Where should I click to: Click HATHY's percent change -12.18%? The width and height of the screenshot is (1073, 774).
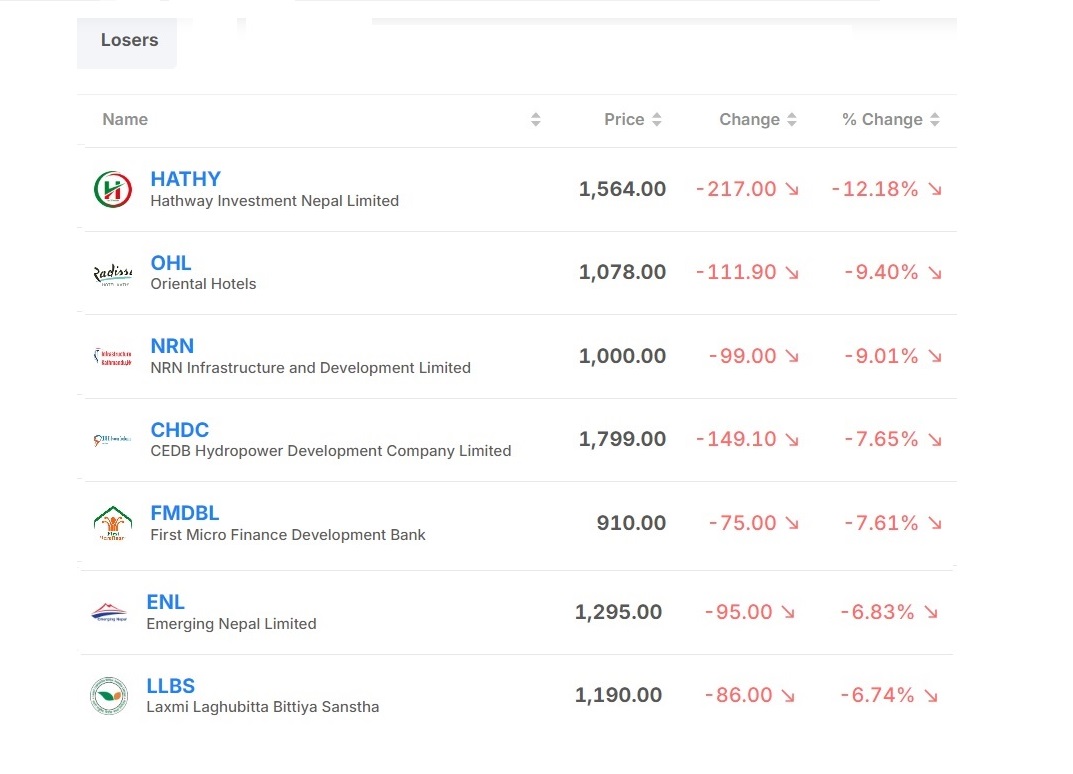pos(875,189)
